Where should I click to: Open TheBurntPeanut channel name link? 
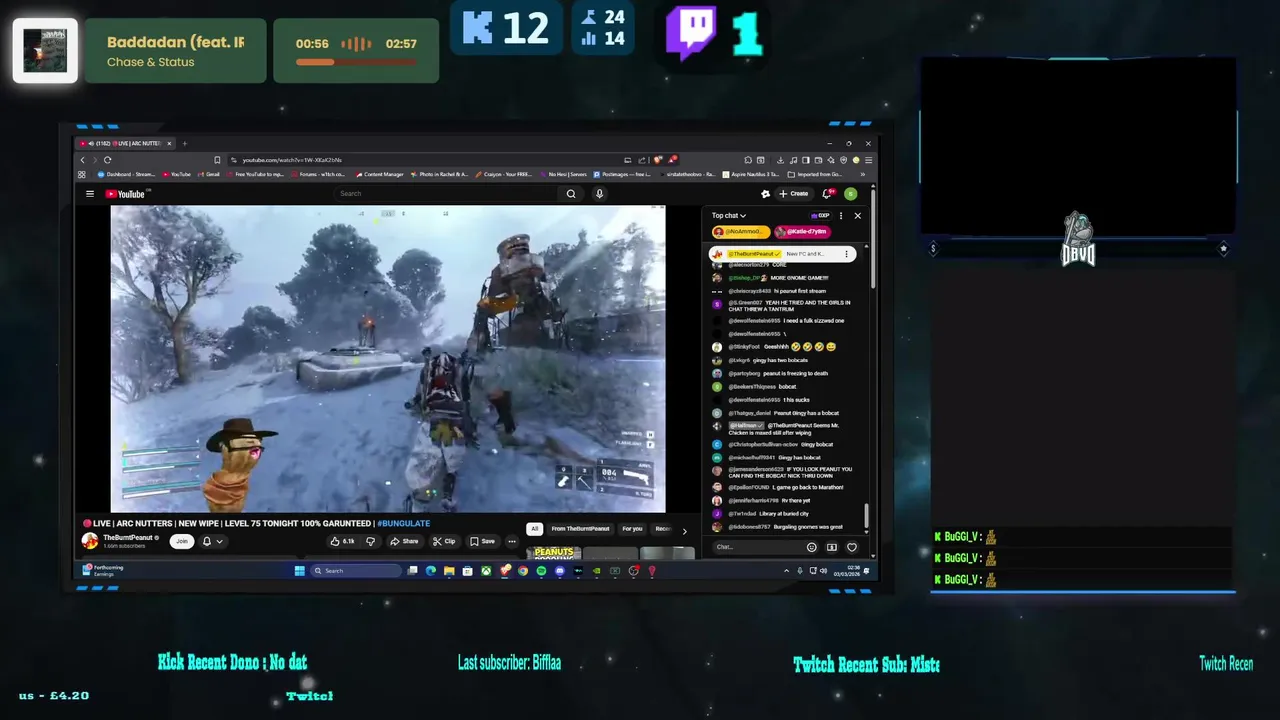pos(129,537)
